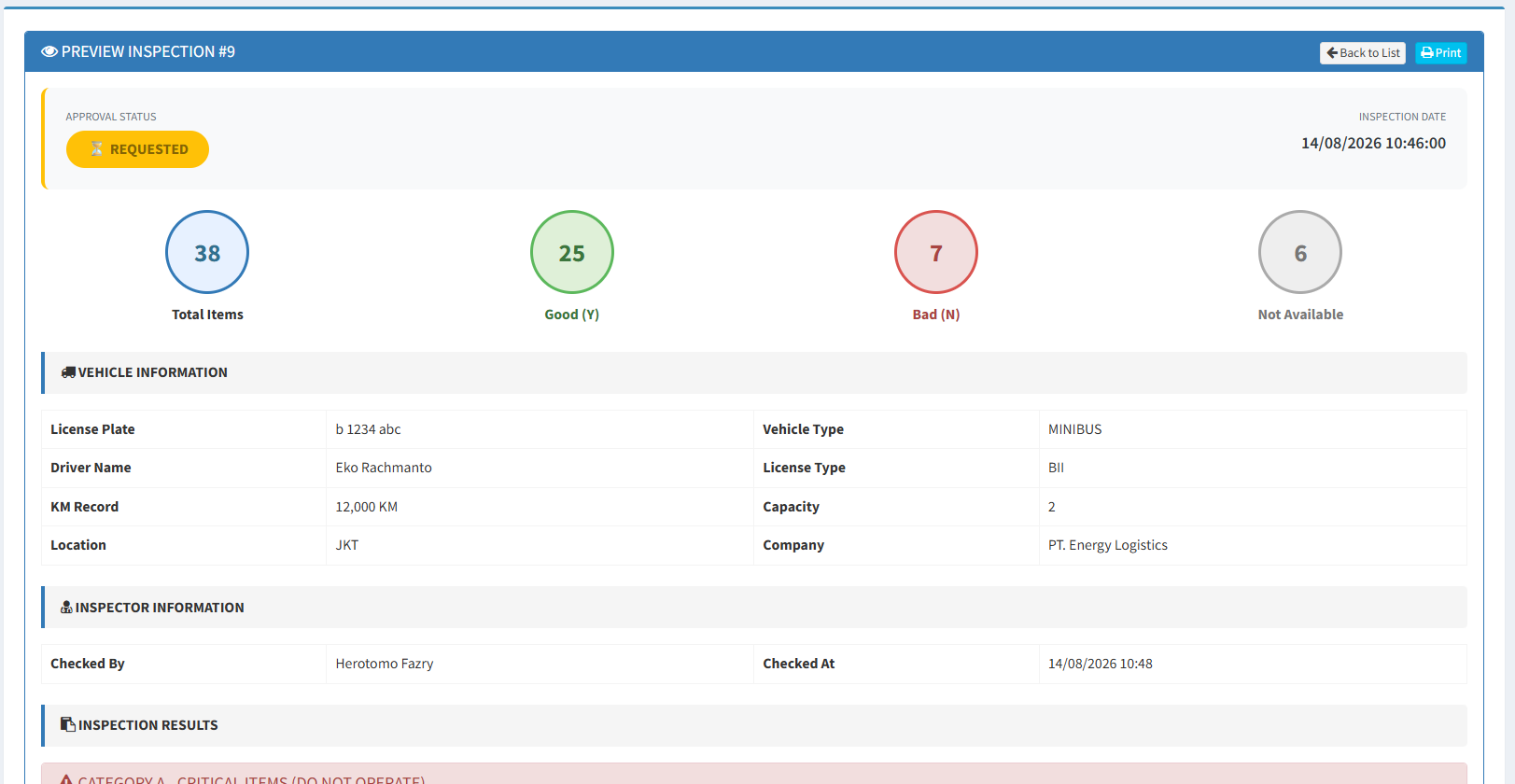This screenshot has width=1515, height=784.
Task: Select the Not Available circle showing 6
Action: point(1300,252)
